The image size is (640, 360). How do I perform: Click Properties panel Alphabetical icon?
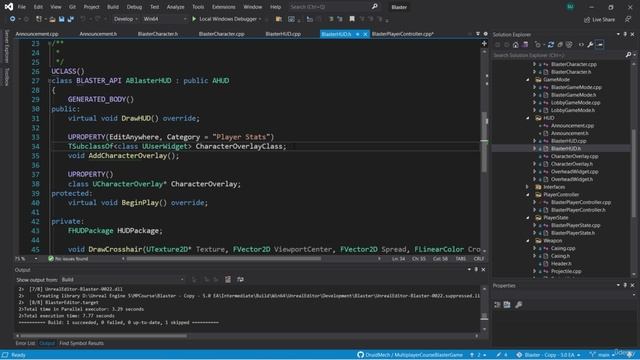click(x=507, y=304)
